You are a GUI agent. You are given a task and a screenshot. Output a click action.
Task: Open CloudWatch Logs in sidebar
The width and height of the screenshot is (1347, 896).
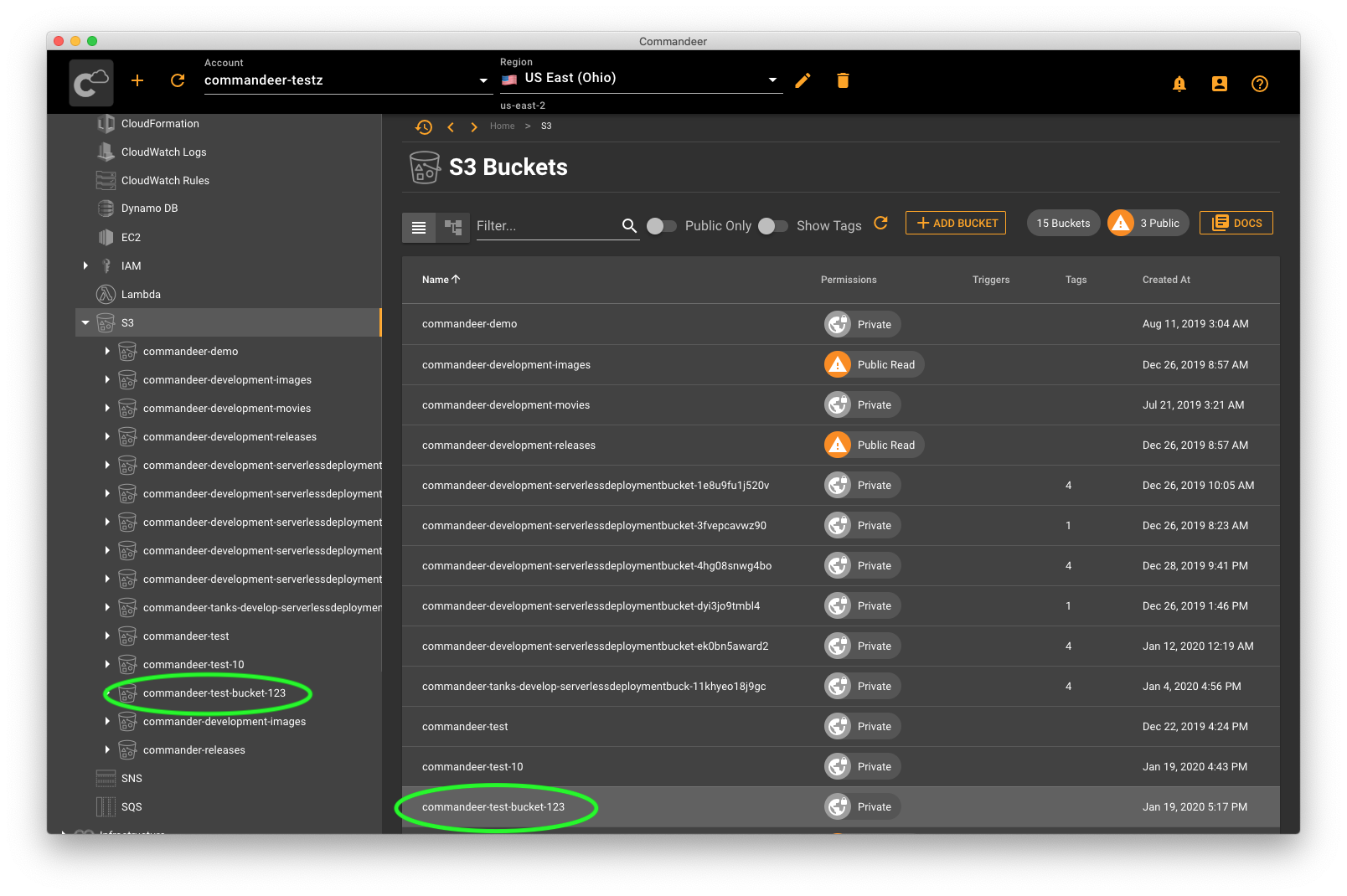click(163, 152)
